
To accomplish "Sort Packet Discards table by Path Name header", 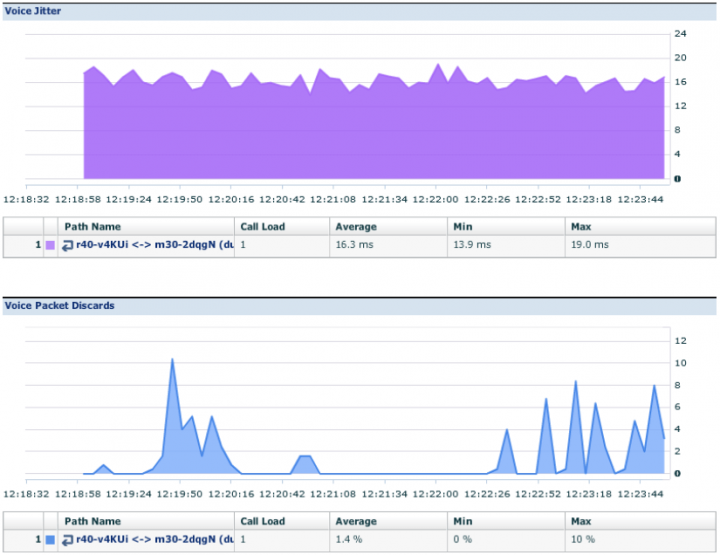I will click(x=92, y=521).
